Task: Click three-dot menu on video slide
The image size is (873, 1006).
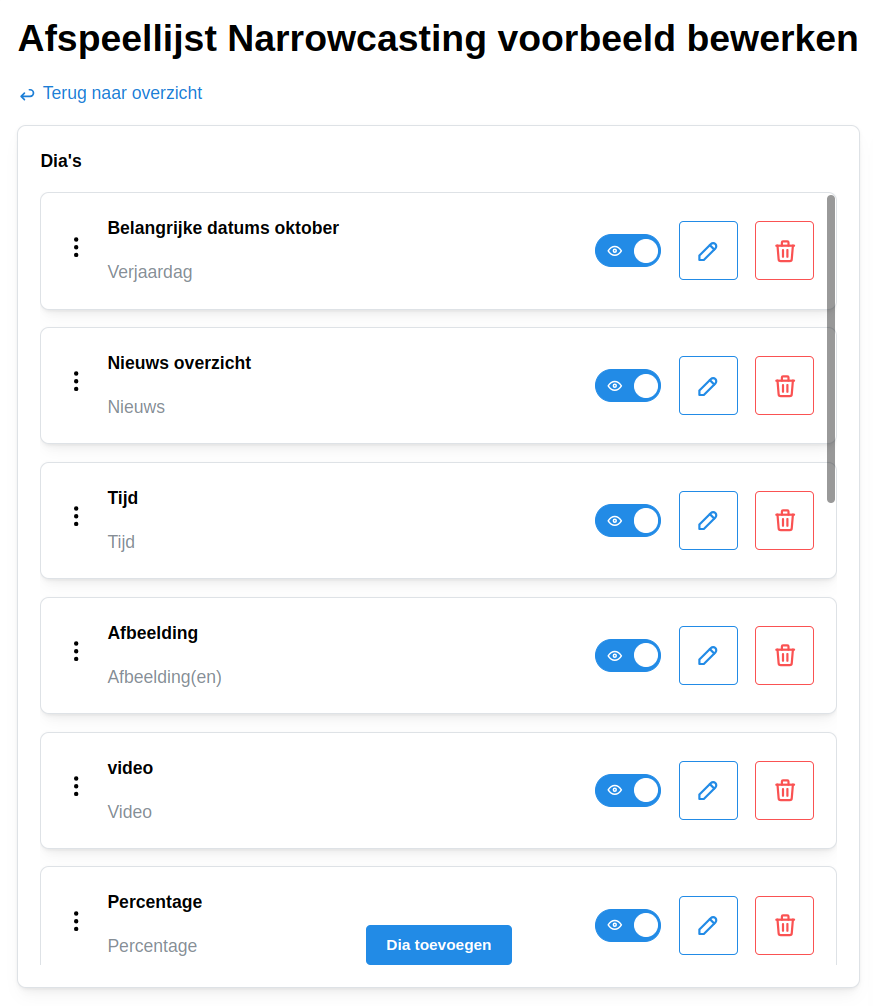Action: pos(76,786)
